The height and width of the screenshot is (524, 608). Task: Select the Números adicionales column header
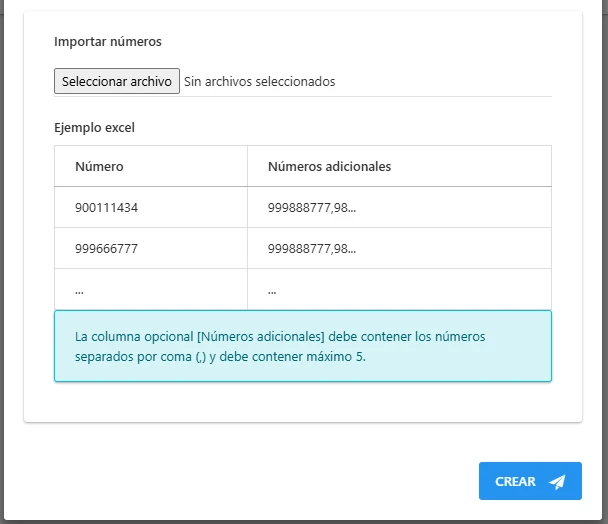coord(399,166)
